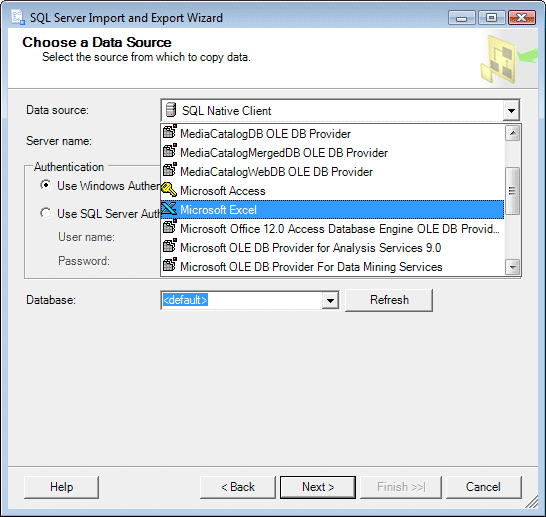Screen dimensions: 546x517
Task: Collapse the Data source dropdown arrow
Action: tap(511, 111)
